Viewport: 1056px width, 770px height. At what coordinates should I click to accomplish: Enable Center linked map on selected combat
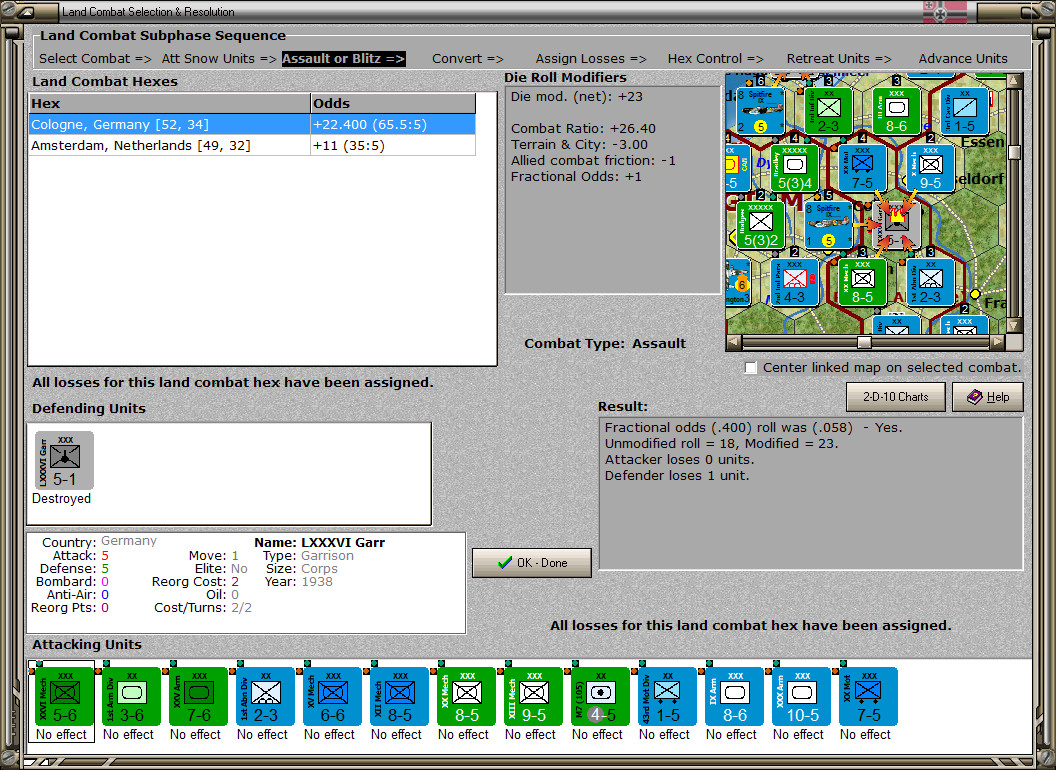(x=751, y=368)
